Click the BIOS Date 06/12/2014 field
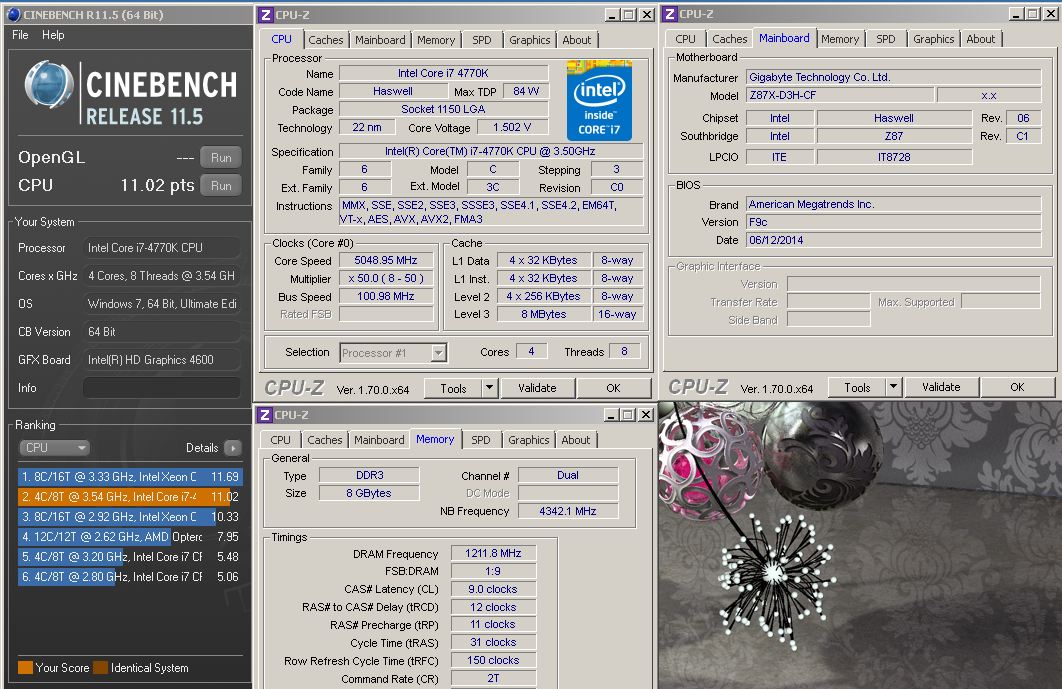The height and width of the screenshot is (689, 1062). (893, 240)
